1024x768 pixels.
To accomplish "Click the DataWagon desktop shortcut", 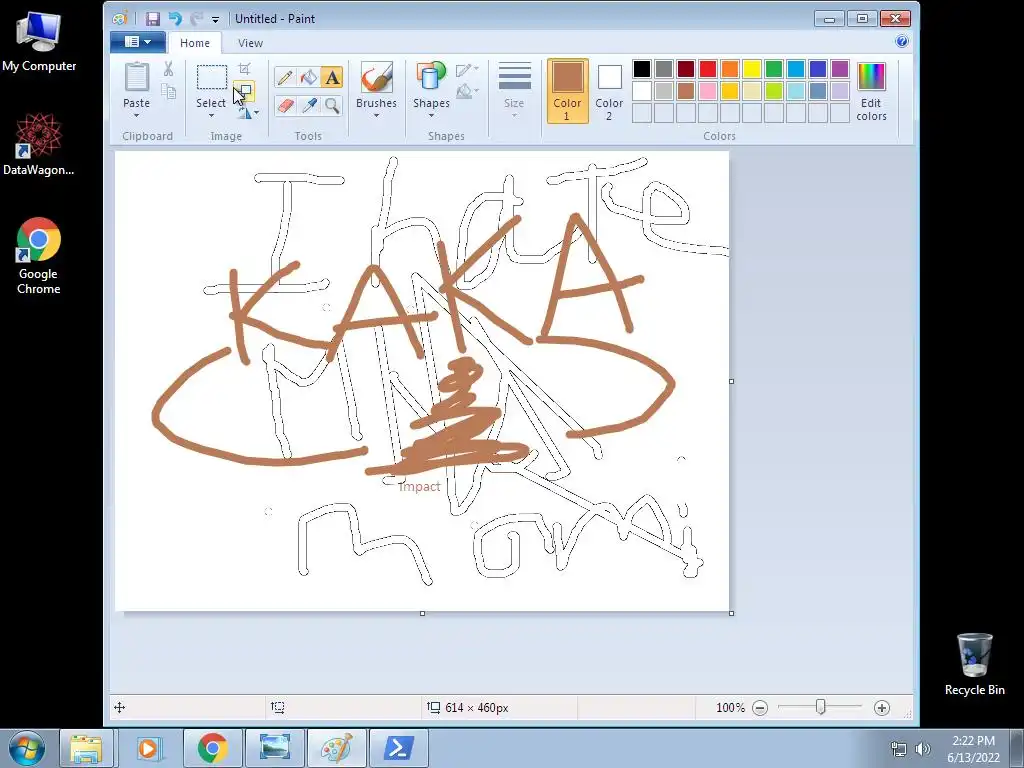I will pos(39,144).
